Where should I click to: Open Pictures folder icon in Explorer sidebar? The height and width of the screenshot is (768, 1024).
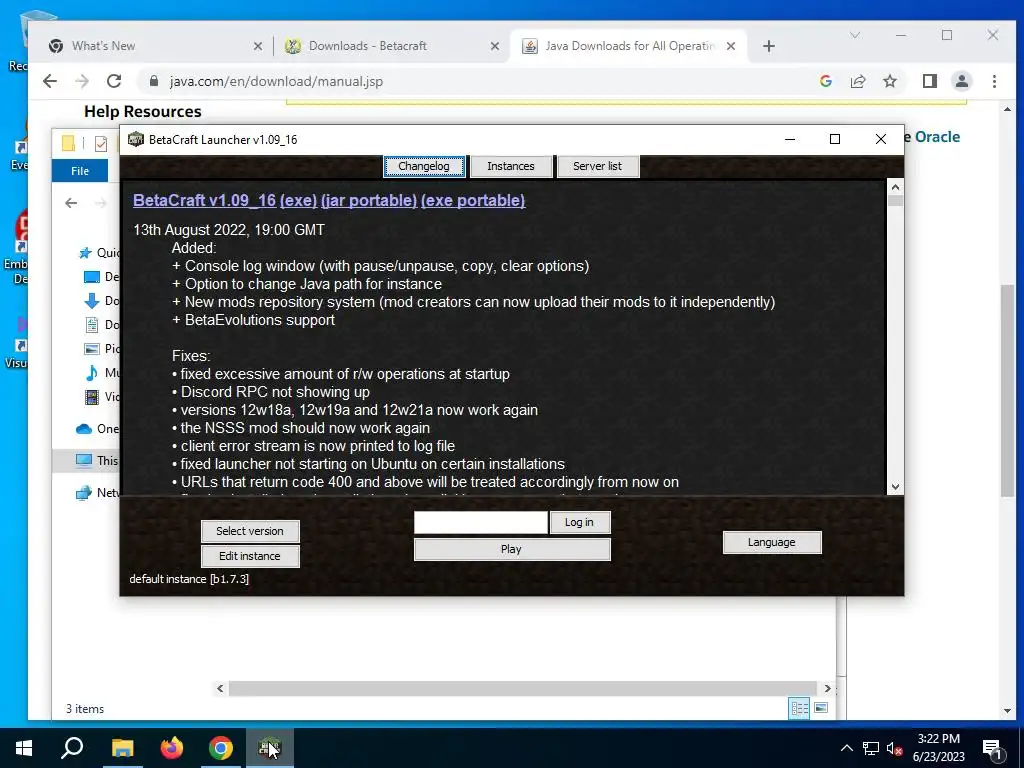pyautogui.click(x=92, y=349)
